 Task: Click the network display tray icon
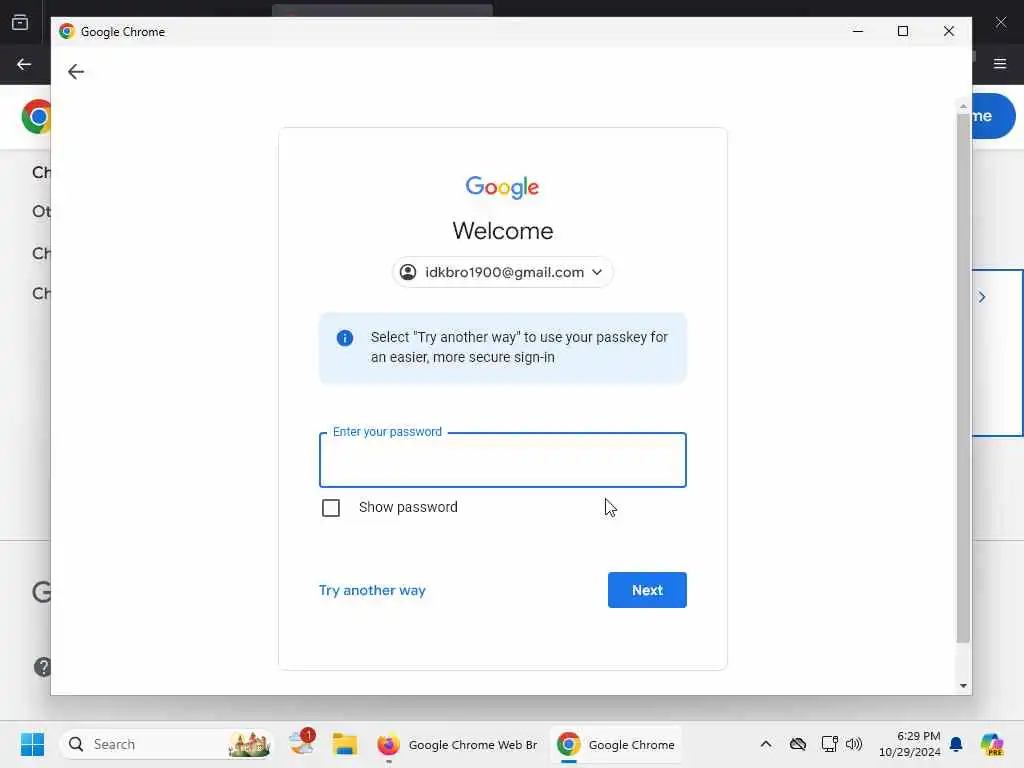[829, 744]
